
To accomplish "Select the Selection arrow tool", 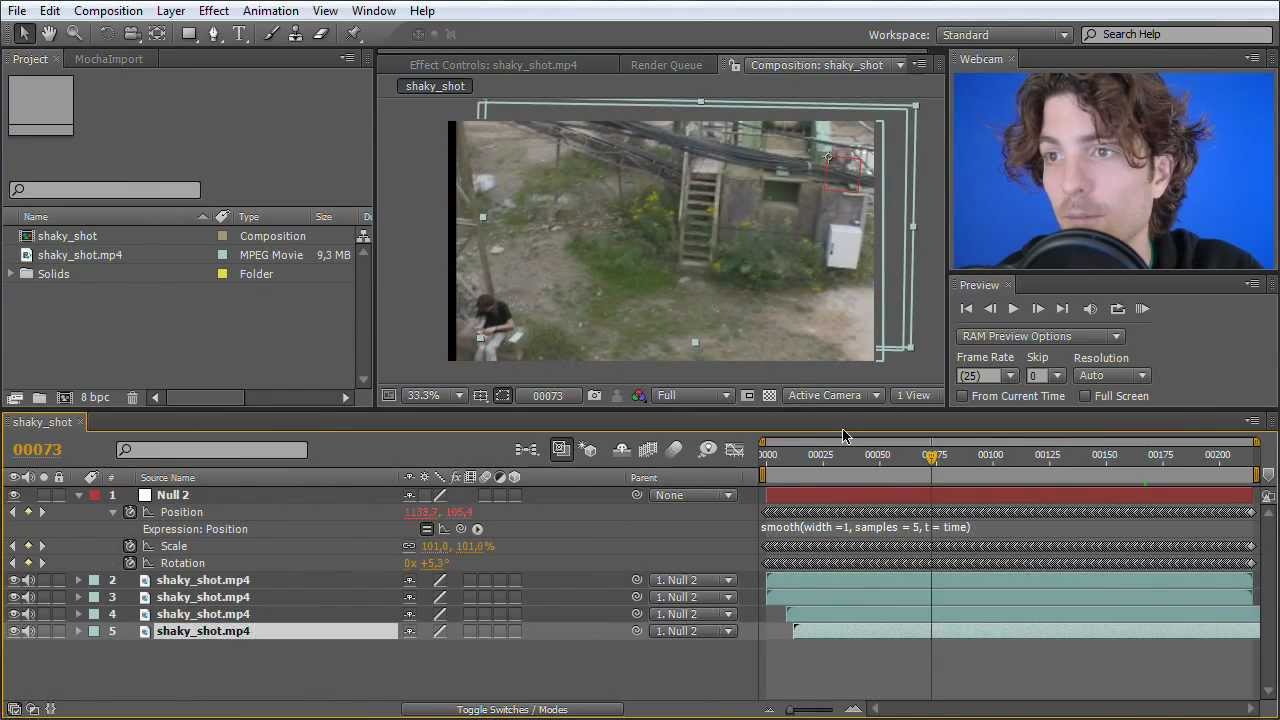I will tap(24, 34).
